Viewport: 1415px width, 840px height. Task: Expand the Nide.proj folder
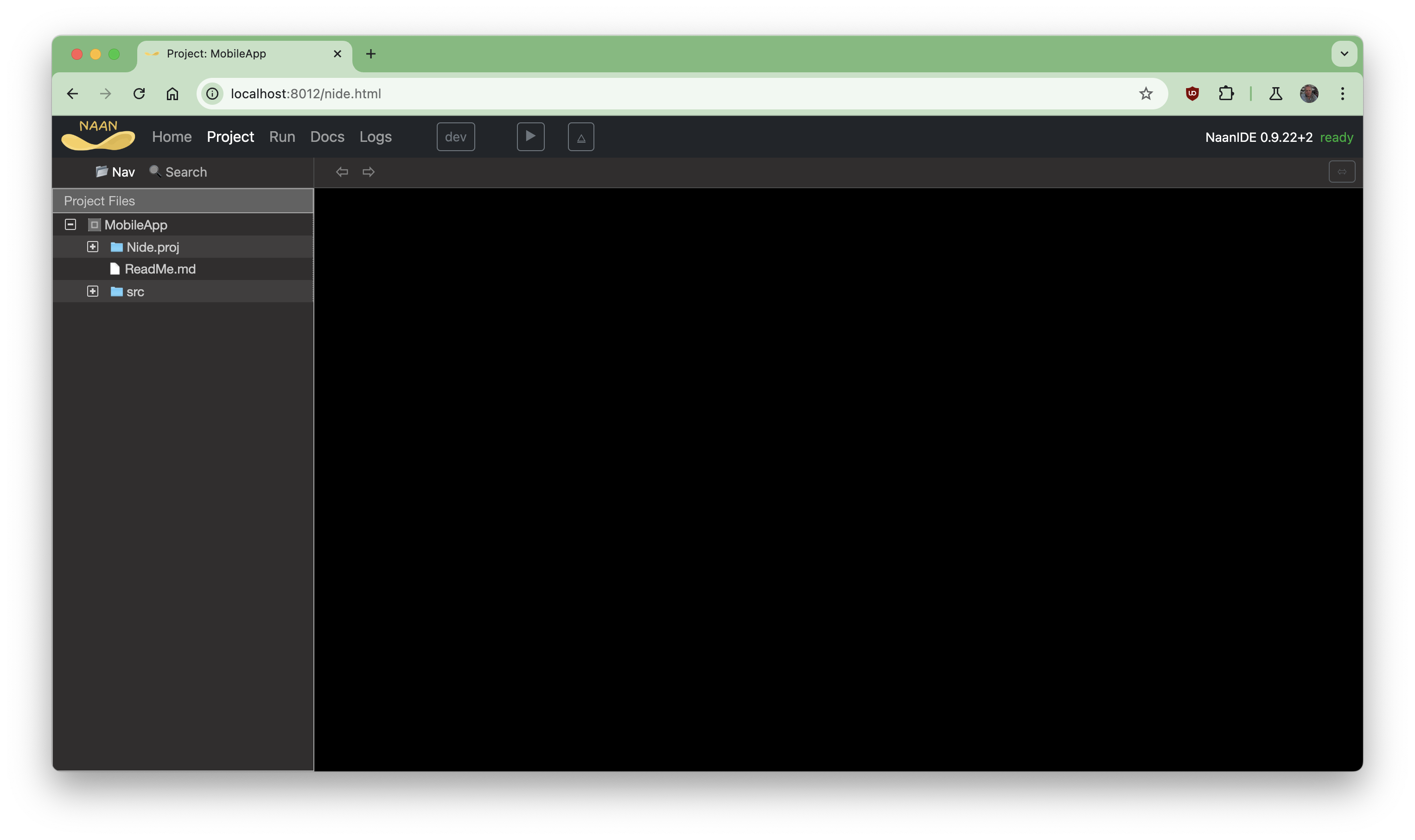92,246
